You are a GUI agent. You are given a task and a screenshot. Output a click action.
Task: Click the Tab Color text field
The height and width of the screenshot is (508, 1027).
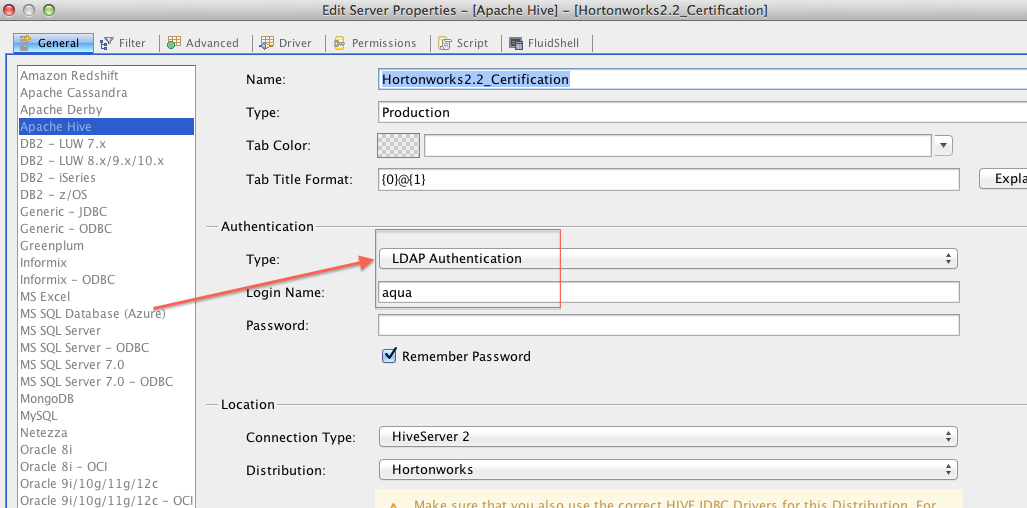click(x=678, y=145)
